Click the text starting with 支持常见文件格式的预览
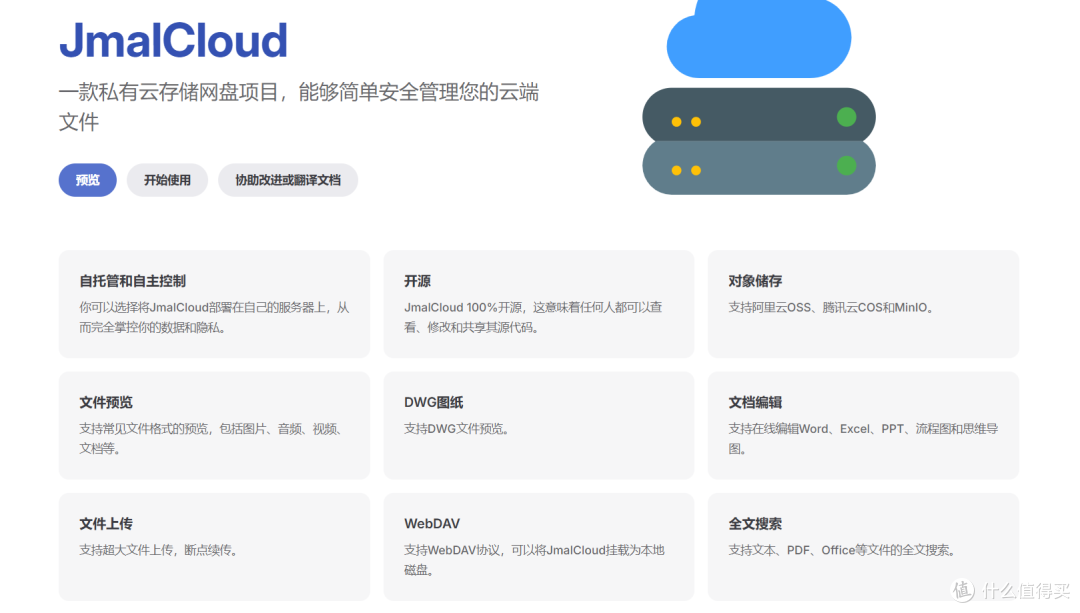 pos(211,439)
